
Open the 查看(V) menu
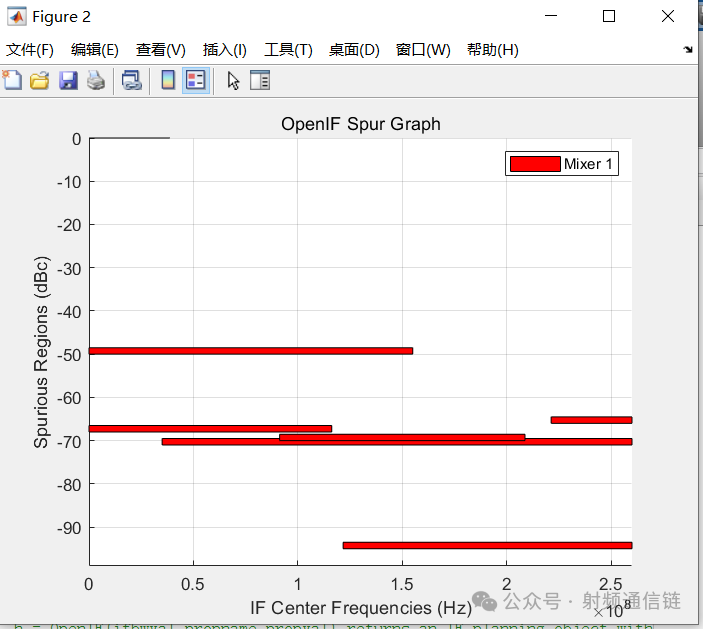pos(161,50)
